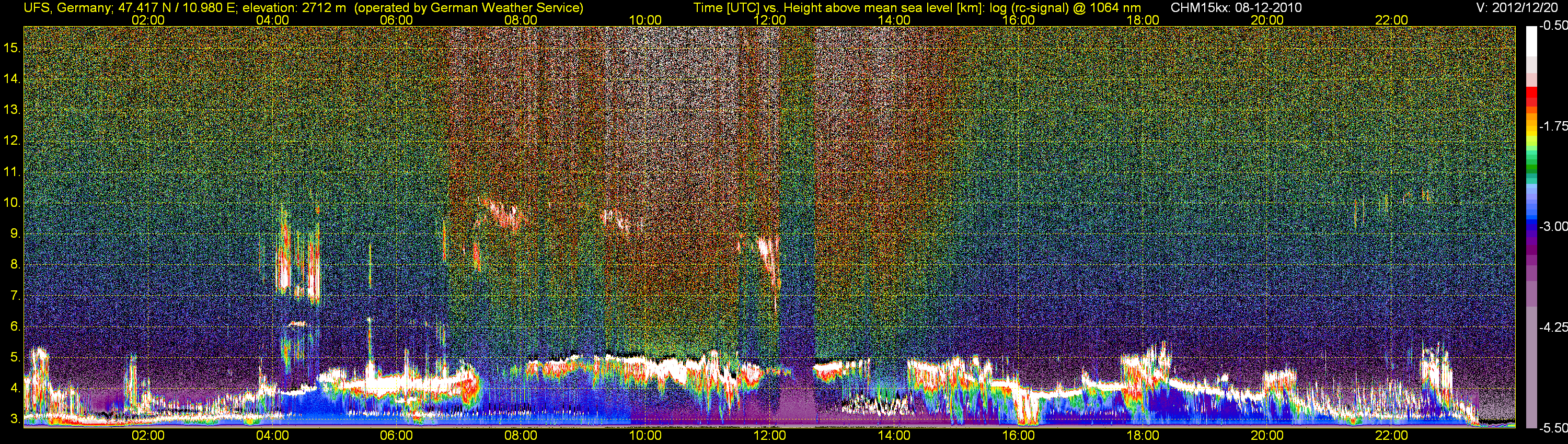Click the 18:00 label on bottom time axis

(1143, 436)
